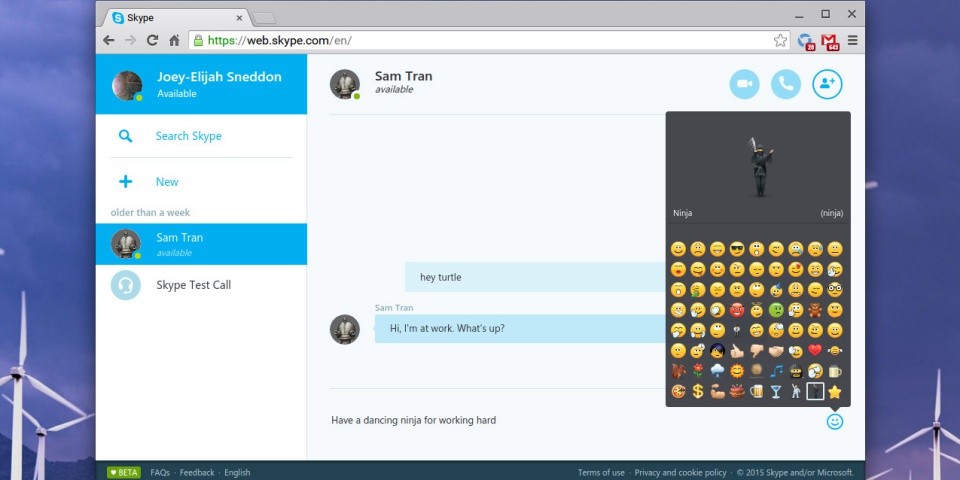Choose the dollar sign emoticon
The image size is (960, 480).
(697, 391)
